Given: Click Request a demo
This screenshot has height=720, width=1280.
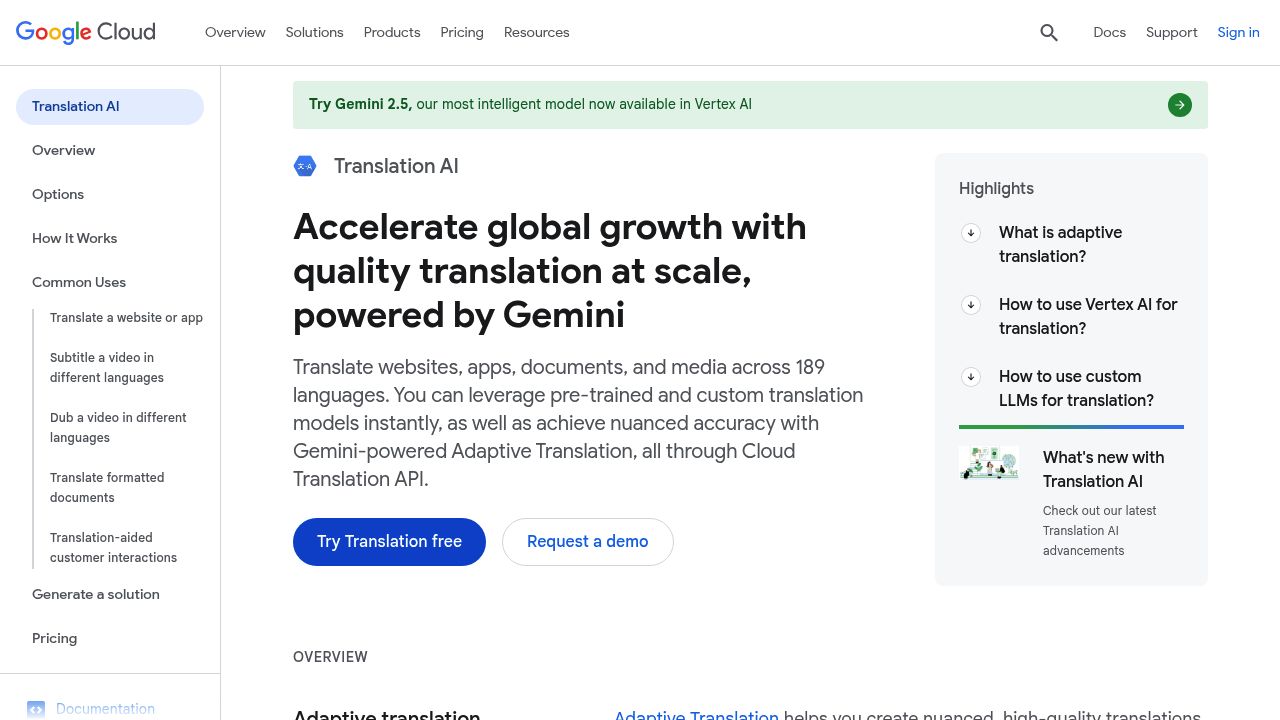Looking at the screenshot, I should point(587,541).
